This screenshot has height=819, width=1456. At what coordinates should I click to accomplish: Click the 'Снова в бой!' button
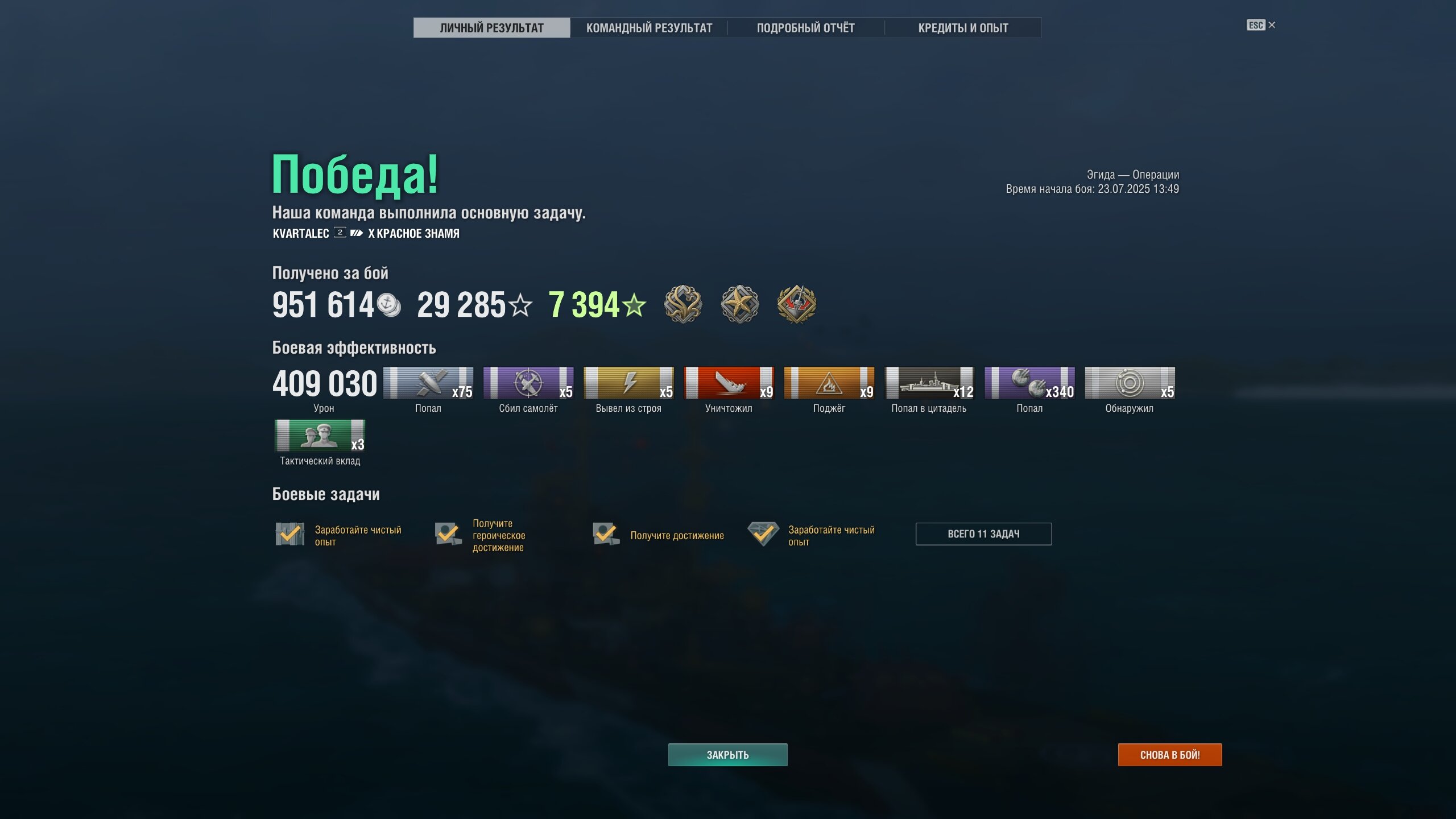coord(1170,755)
